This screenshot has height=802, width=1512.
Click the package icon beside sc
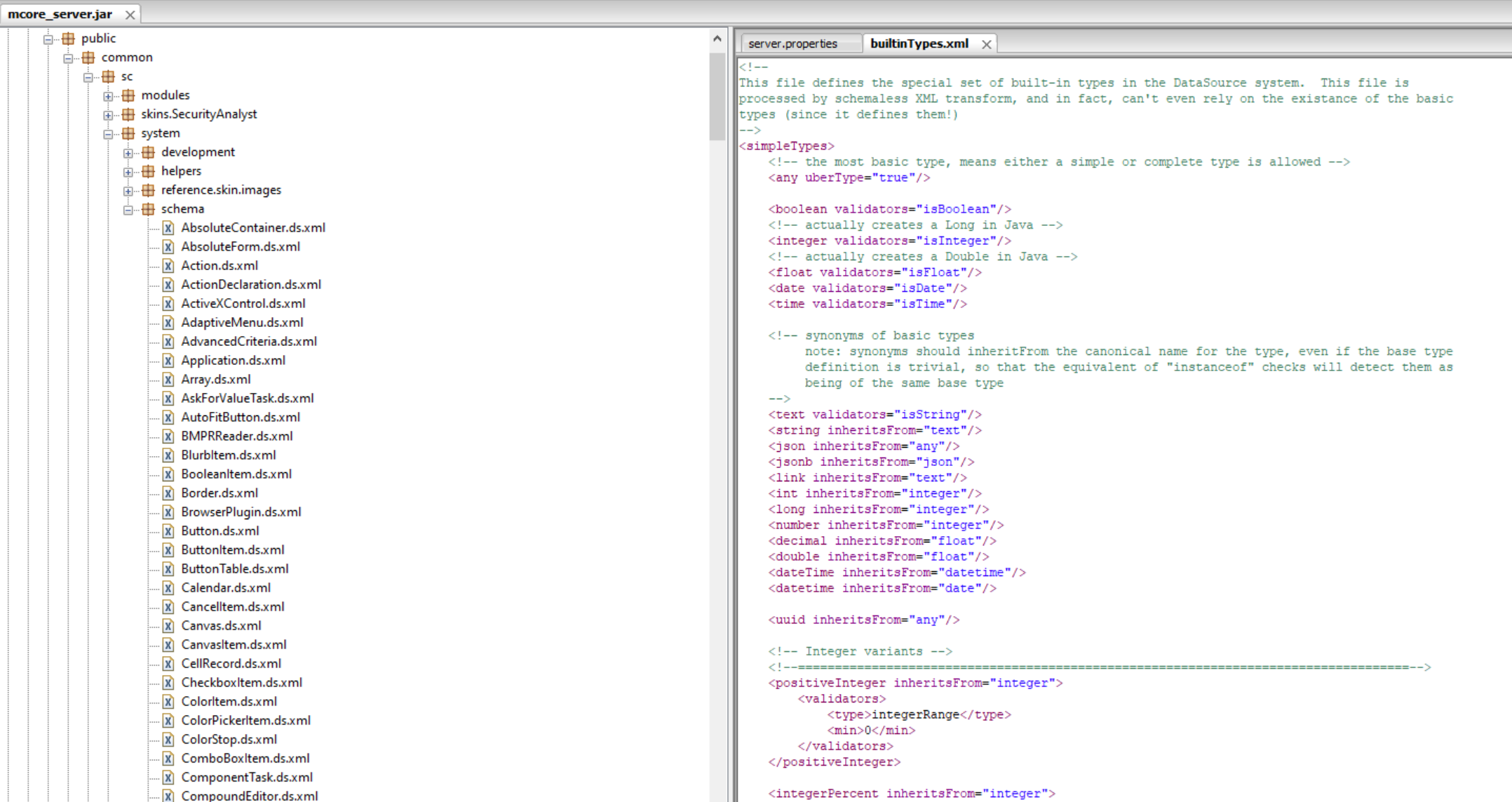click(108, 76)
